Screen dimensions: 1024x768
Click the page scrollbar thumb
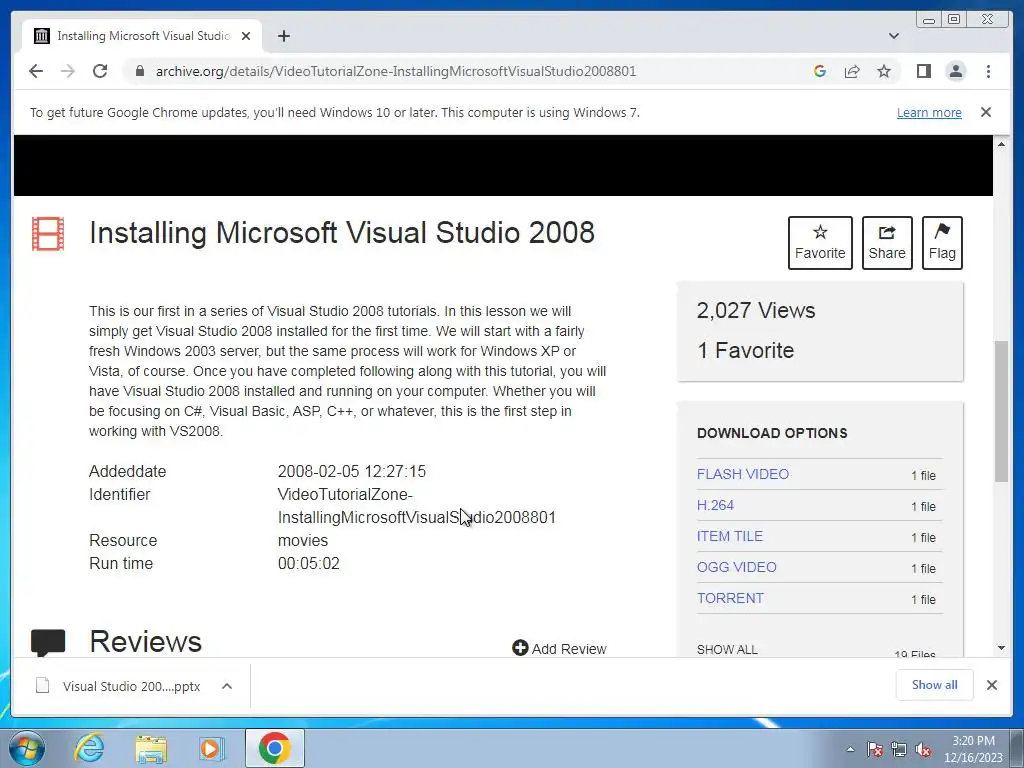coord(1001,411)
